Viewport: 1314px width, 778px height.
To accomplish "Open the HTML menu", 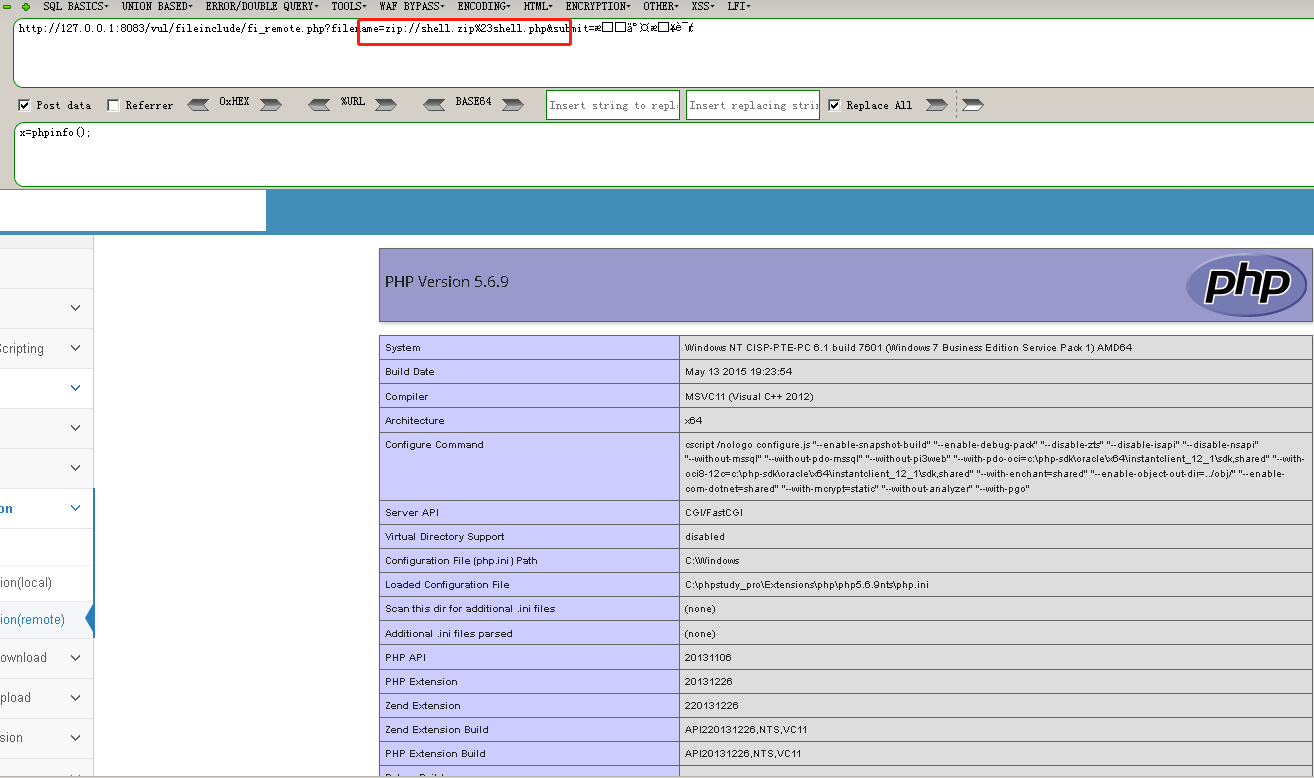I will point(539,6).
